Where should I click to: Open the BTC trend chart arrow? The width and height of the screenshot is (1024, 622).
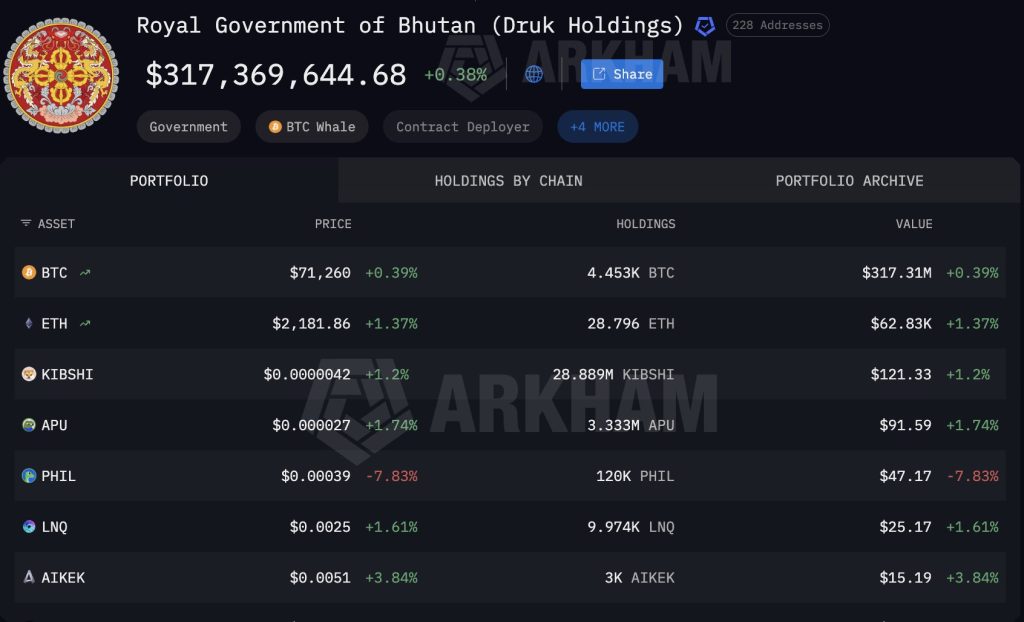pos(85,272)
